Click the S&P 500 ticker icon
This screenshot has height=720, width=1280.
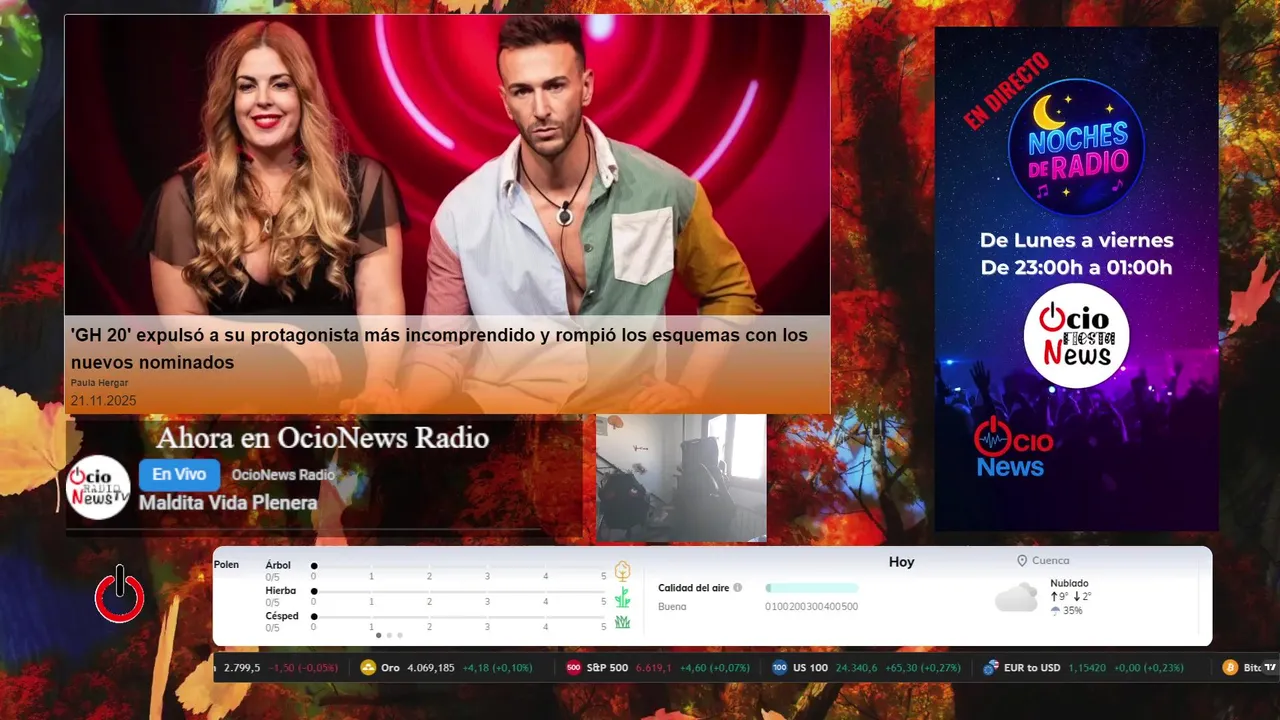573,667
